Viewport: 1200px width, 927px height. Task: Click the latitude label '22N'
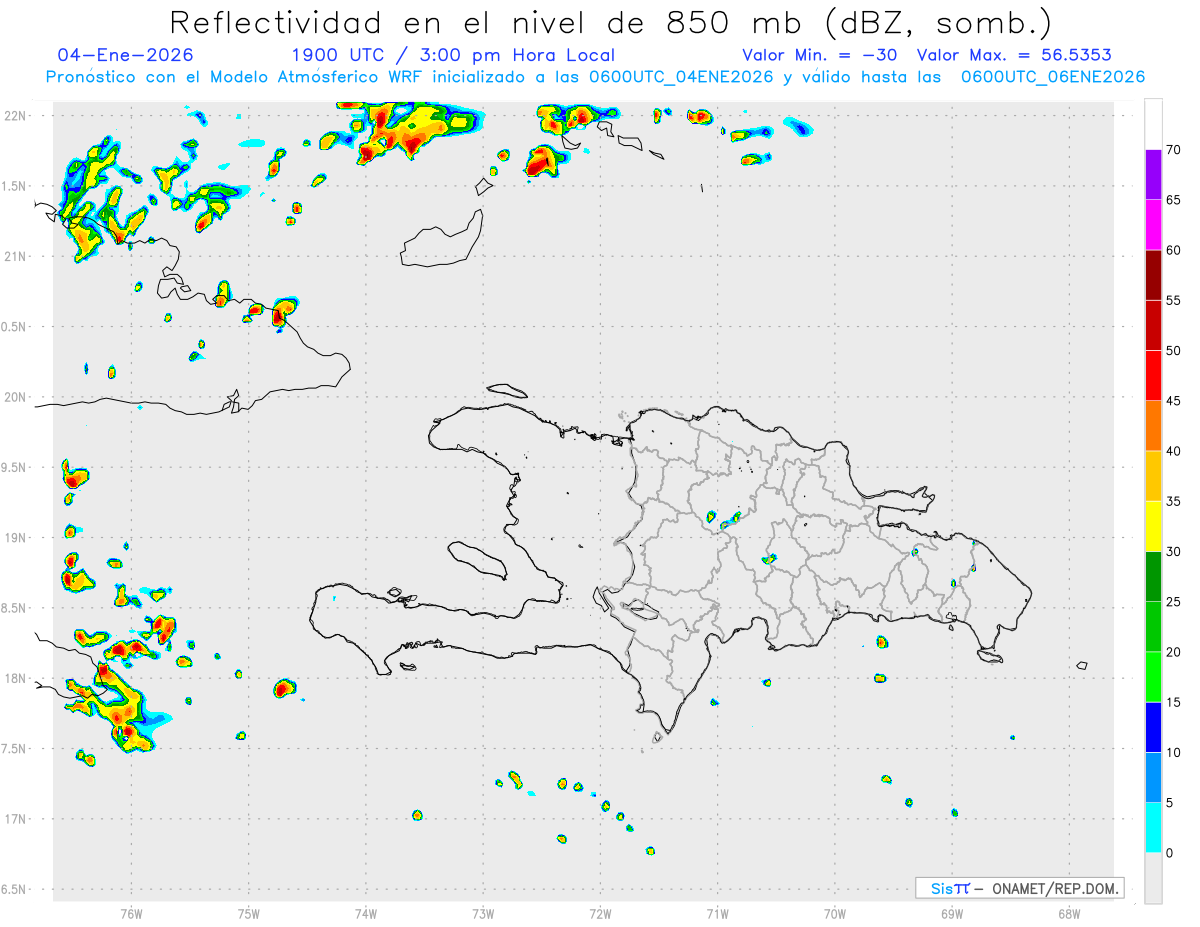pos(17,116)
